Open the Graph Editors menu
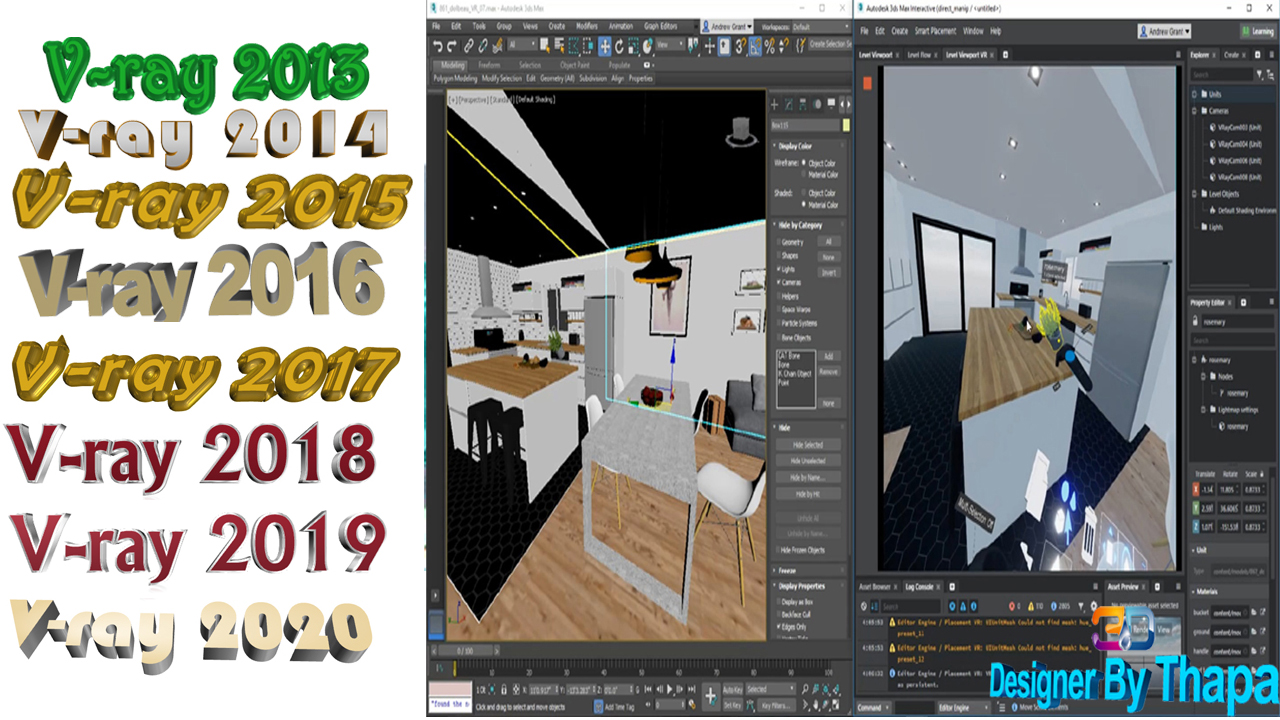The width and height of the screenshot is (1280, 720). click(660, 26)
